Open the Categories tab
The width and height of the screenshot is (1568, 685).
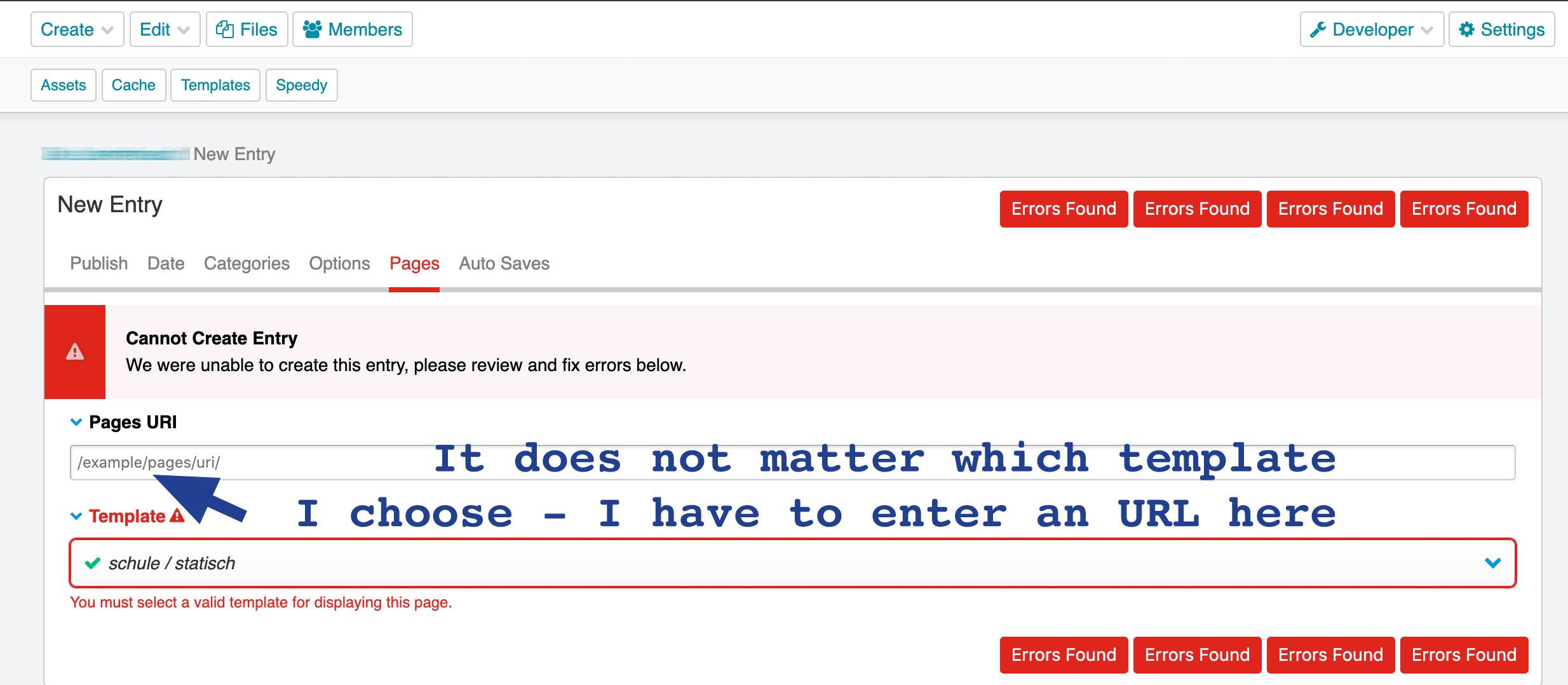[x=247, y=263]
